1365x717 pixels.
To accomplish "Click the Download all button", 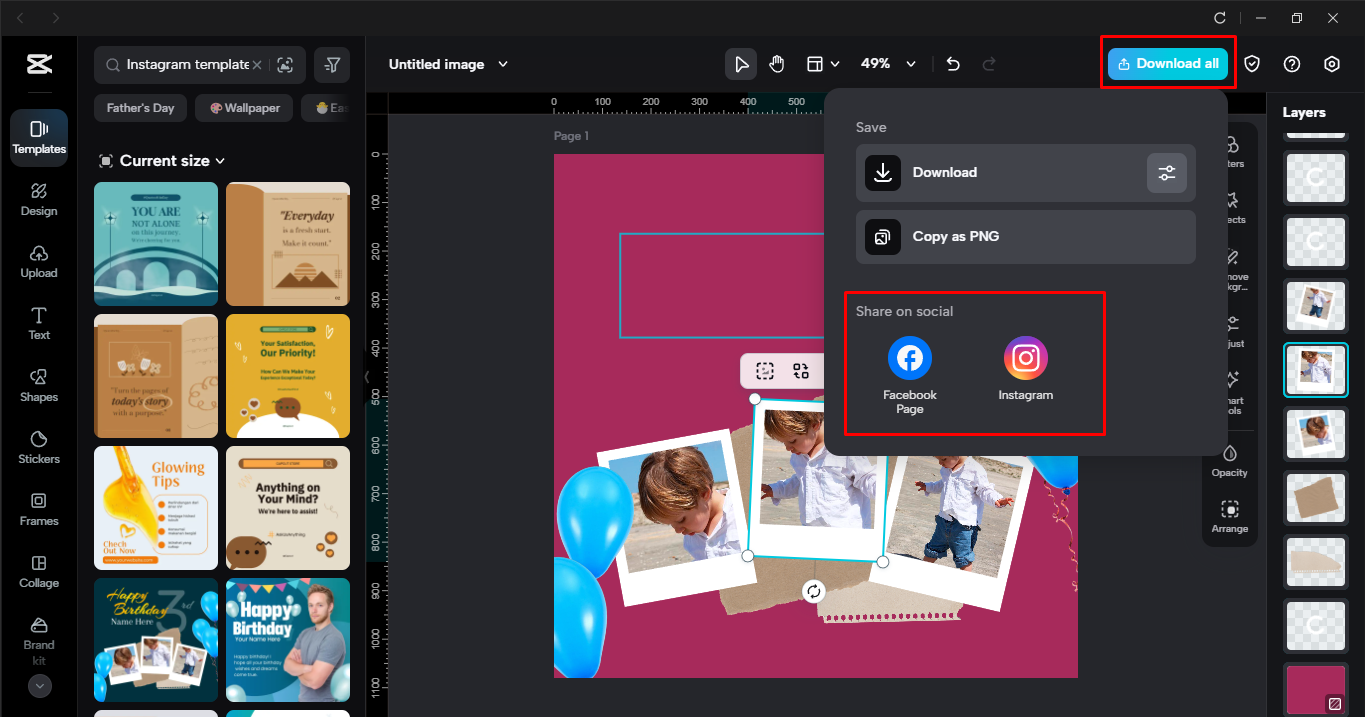I will click(1167, 62).
